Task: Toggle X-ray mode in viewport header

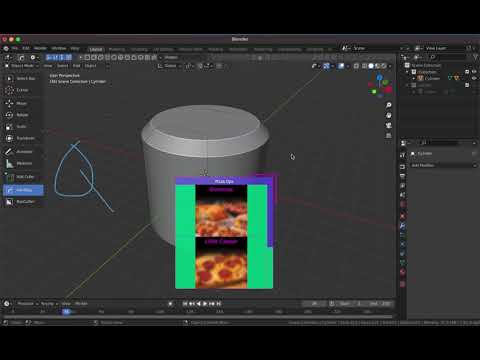Action: [356, 66]
